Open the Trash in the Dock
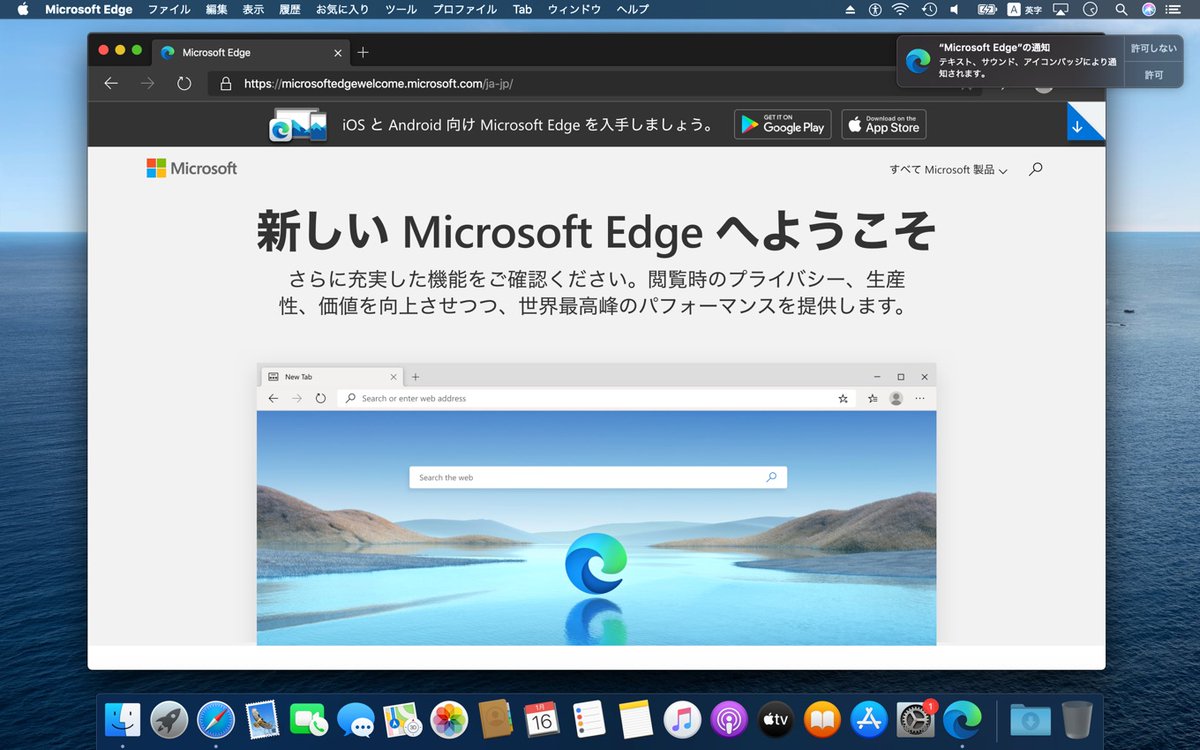The image size is (1200, 750). (x=1077, y=718)
